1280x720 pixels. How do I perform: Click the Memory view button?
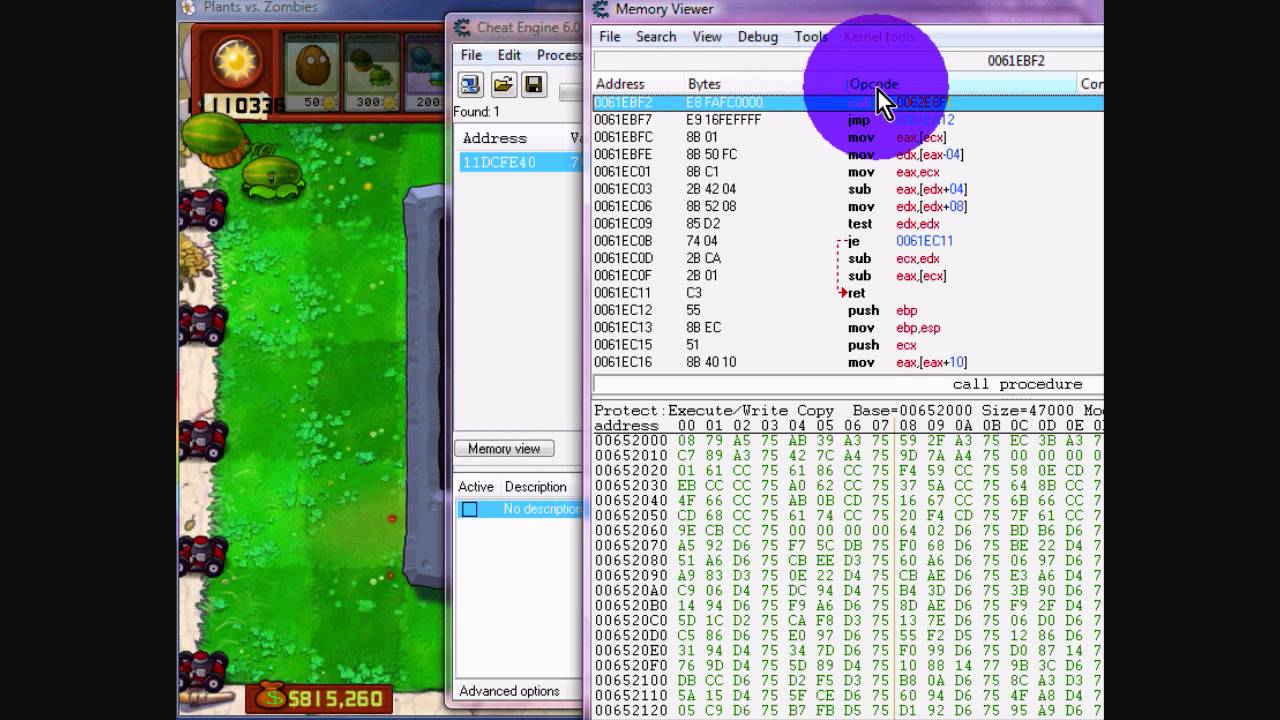[504, 449]
